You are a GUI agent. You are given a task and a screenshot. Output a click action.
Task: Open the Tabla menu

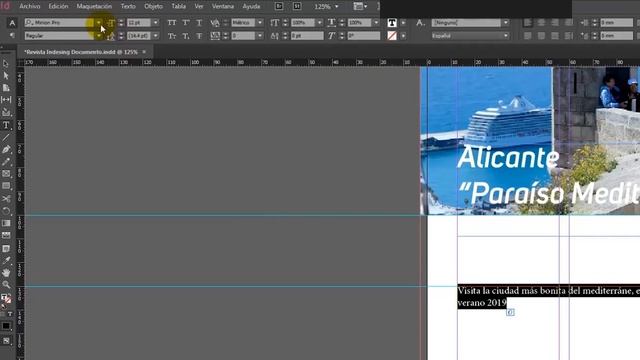pyautogui.click(x=178, y=6)
